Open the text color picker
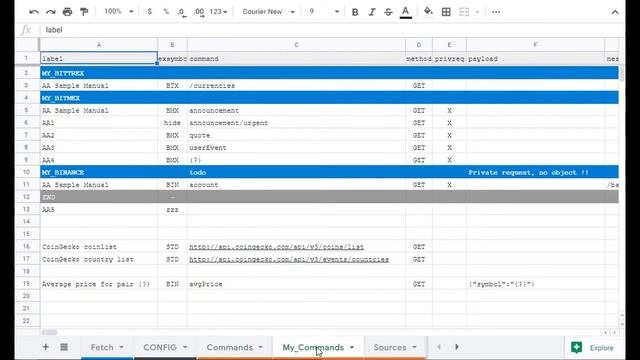The height and width of the screenshot is (360, 640). pyautogui.click(x=405, y=12)
